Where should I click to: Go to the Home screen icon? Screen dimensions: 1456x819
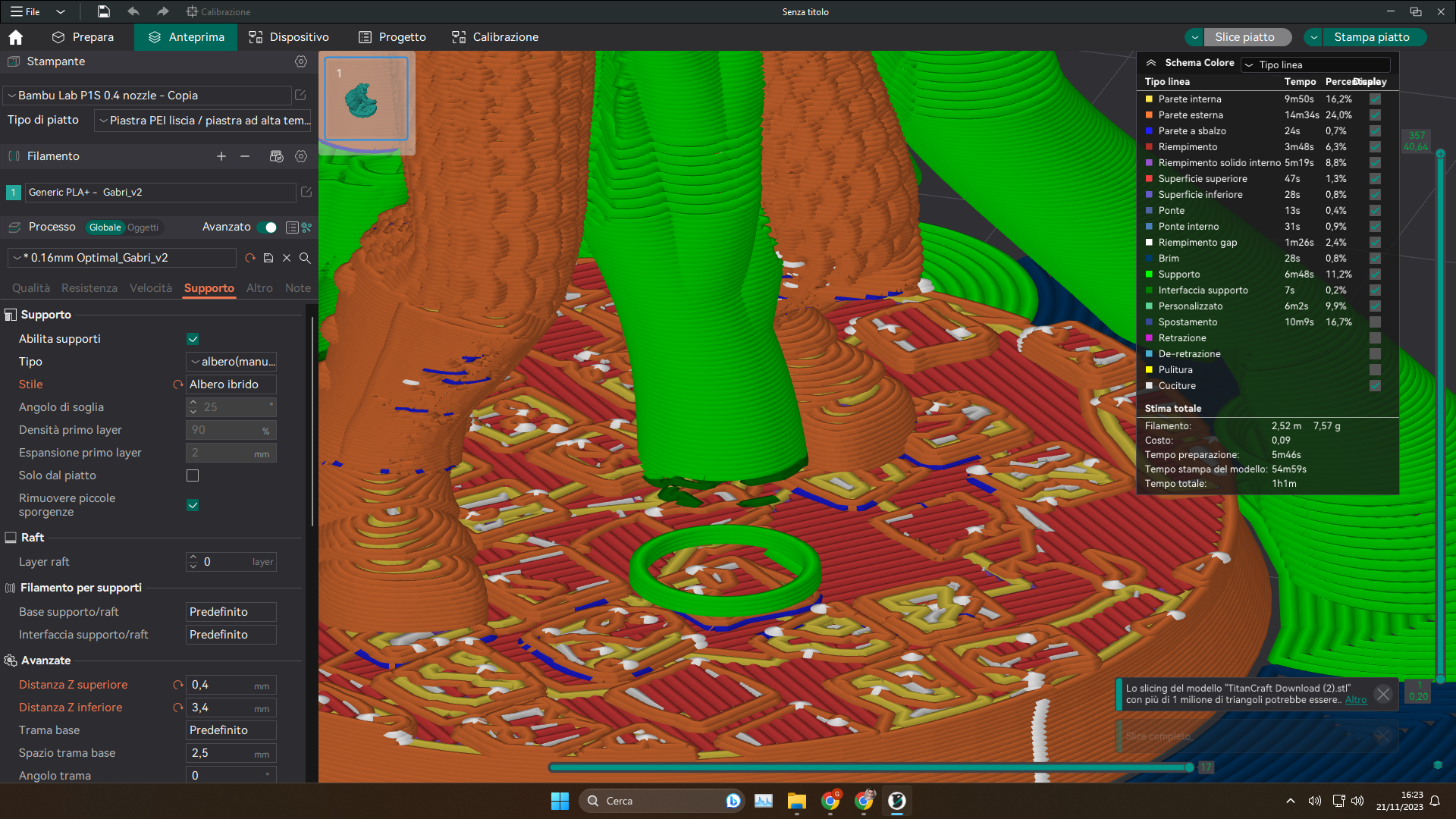coord(15,36)
